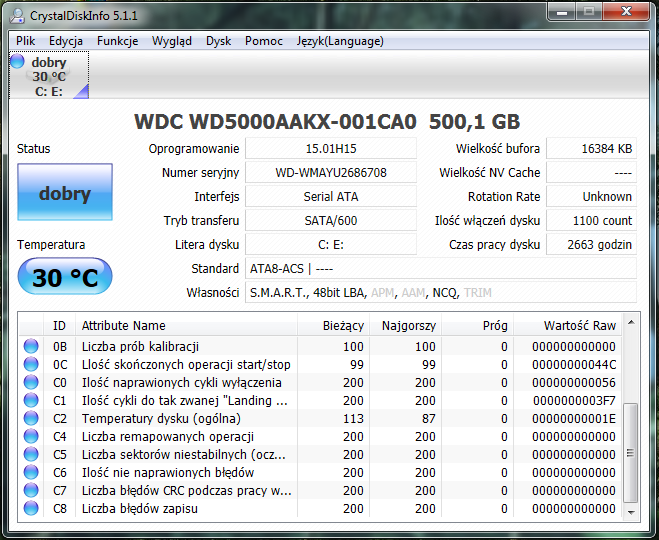Click the status orb in row C6
The width and height of the screenshot is (659, 540).
click(x=31, y=473)
